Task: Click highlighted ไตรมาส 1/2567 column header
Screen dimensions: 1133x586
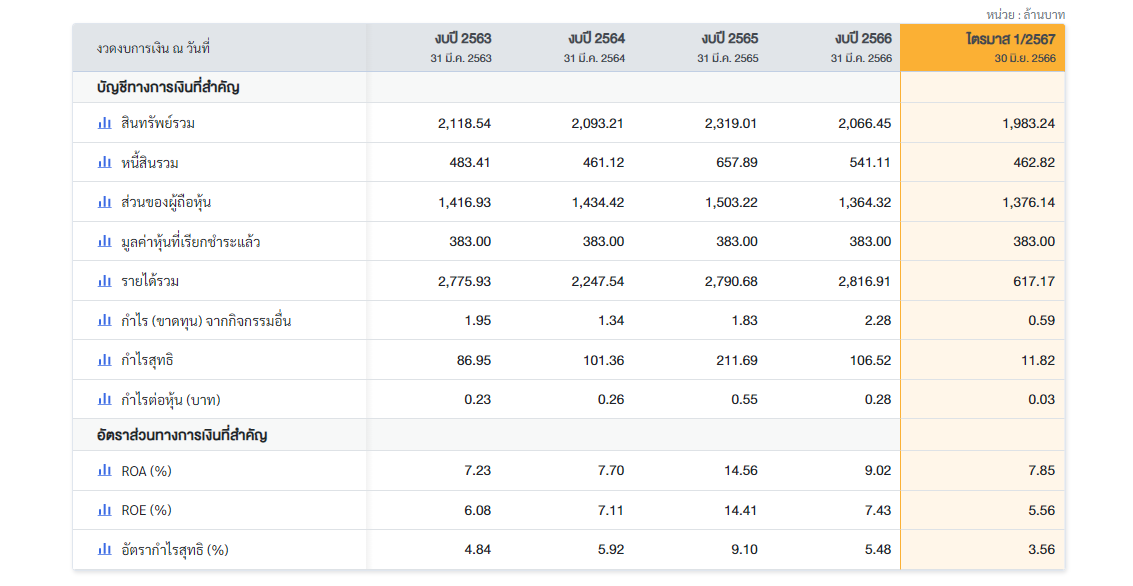Action: pyautogui.click(x=1010, y=47)
